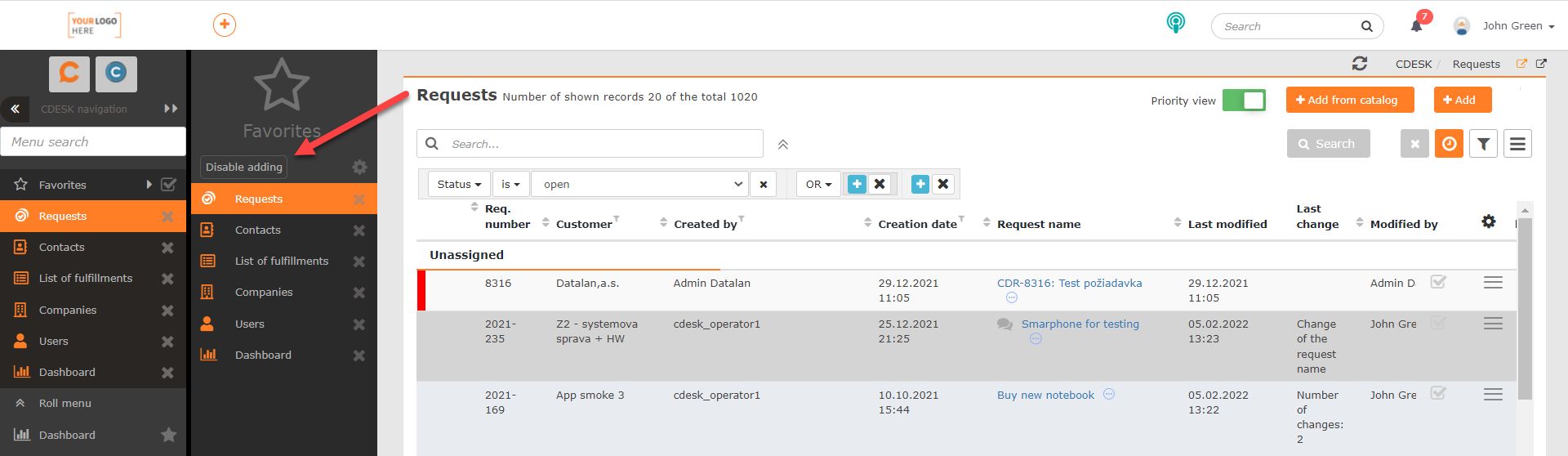Toggle the Favorites edit checkmark in sidebar
The image size is (1568, 456).
(x=168, y=185)
